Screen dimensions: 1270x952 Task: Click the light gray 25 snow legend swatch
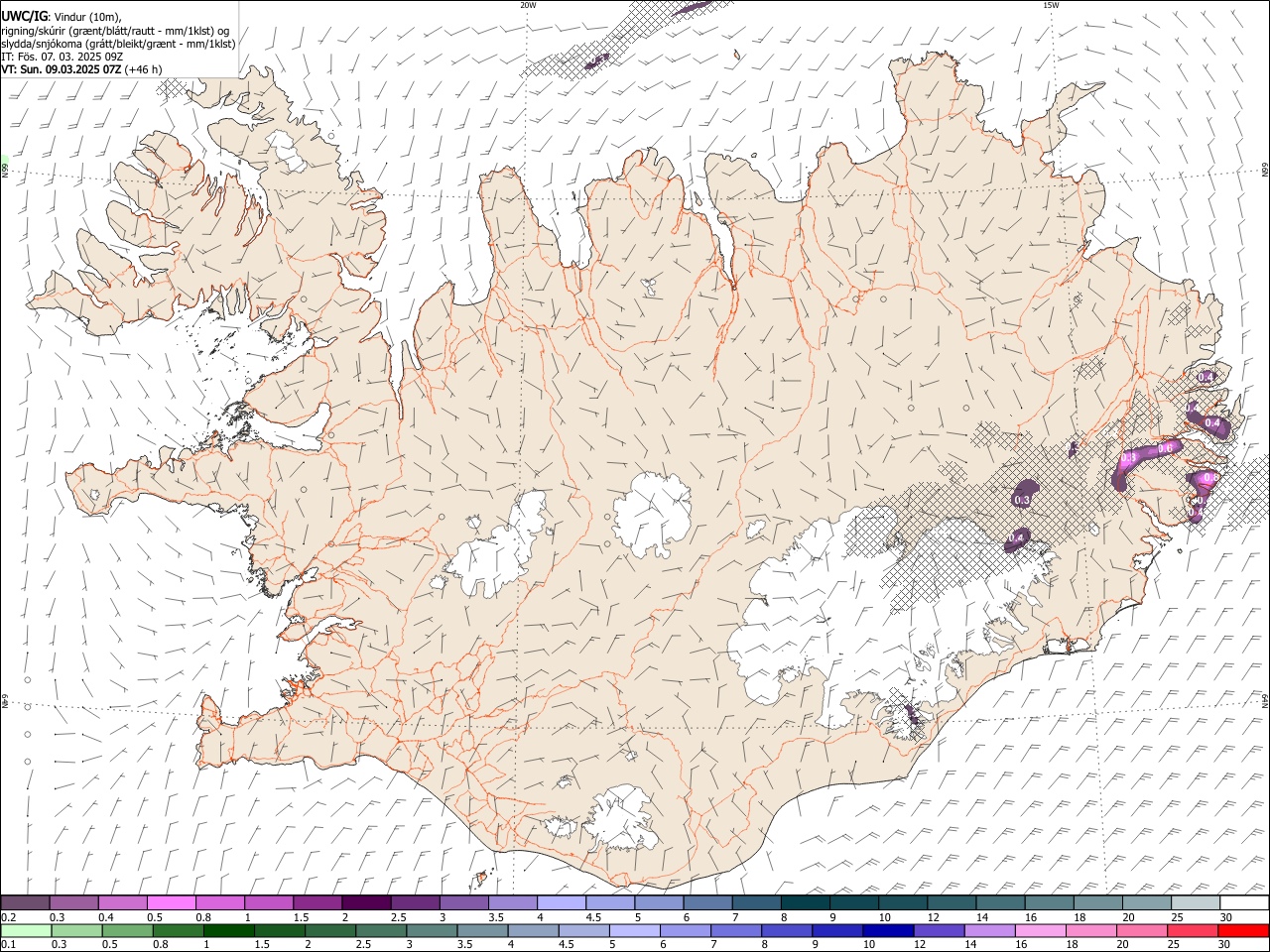point(1196,902)
